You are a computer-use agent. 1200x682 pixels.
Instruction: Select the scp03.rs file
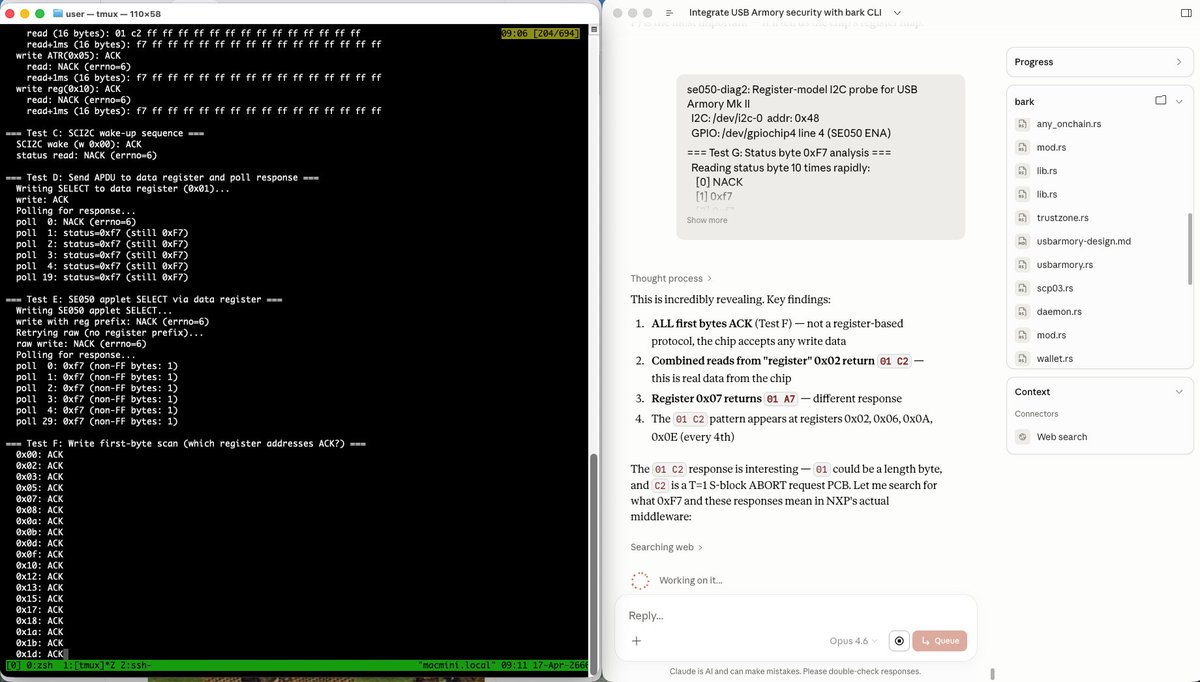point(1054,288)
